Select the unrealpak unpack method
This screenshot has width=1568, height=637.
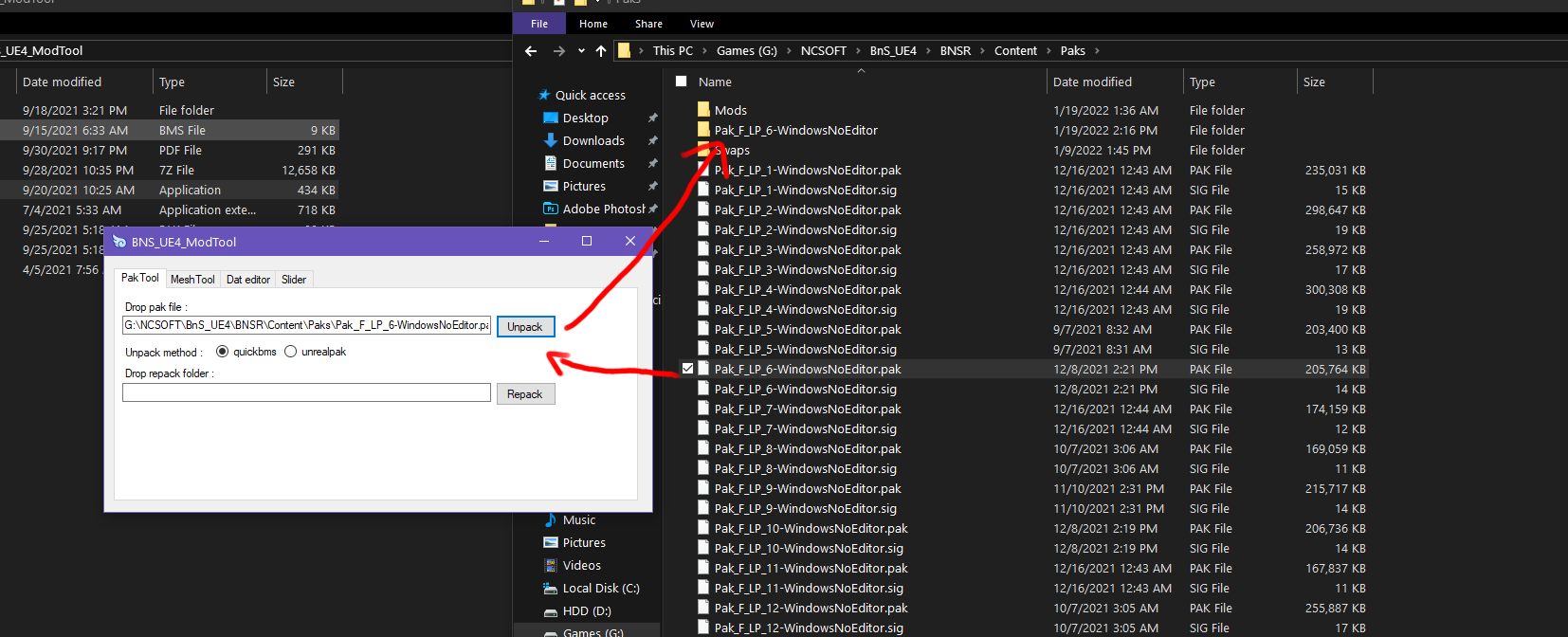tap(290, 352)
